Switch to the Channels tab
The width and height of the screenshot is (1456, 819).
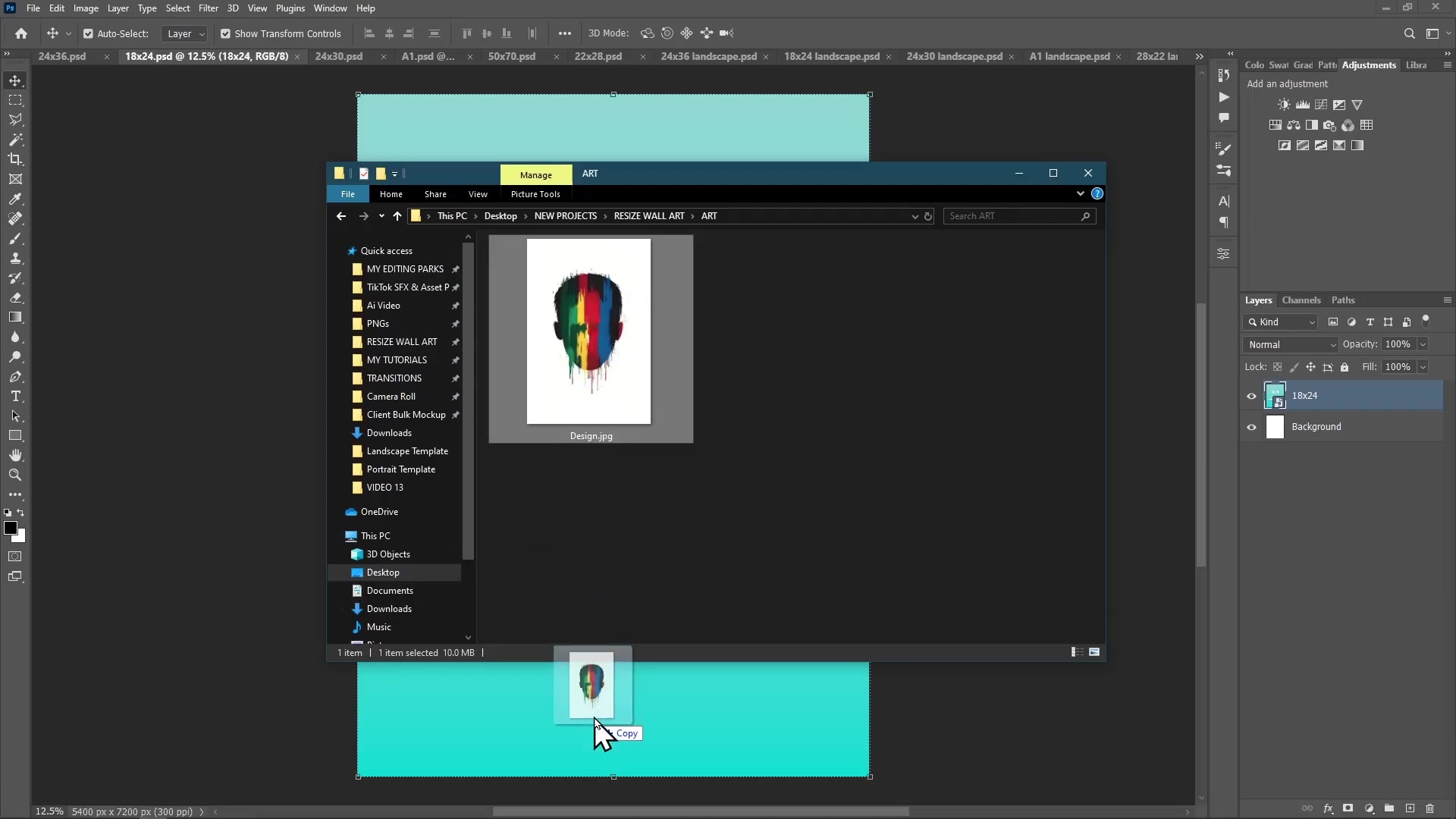click(1302, 300)
